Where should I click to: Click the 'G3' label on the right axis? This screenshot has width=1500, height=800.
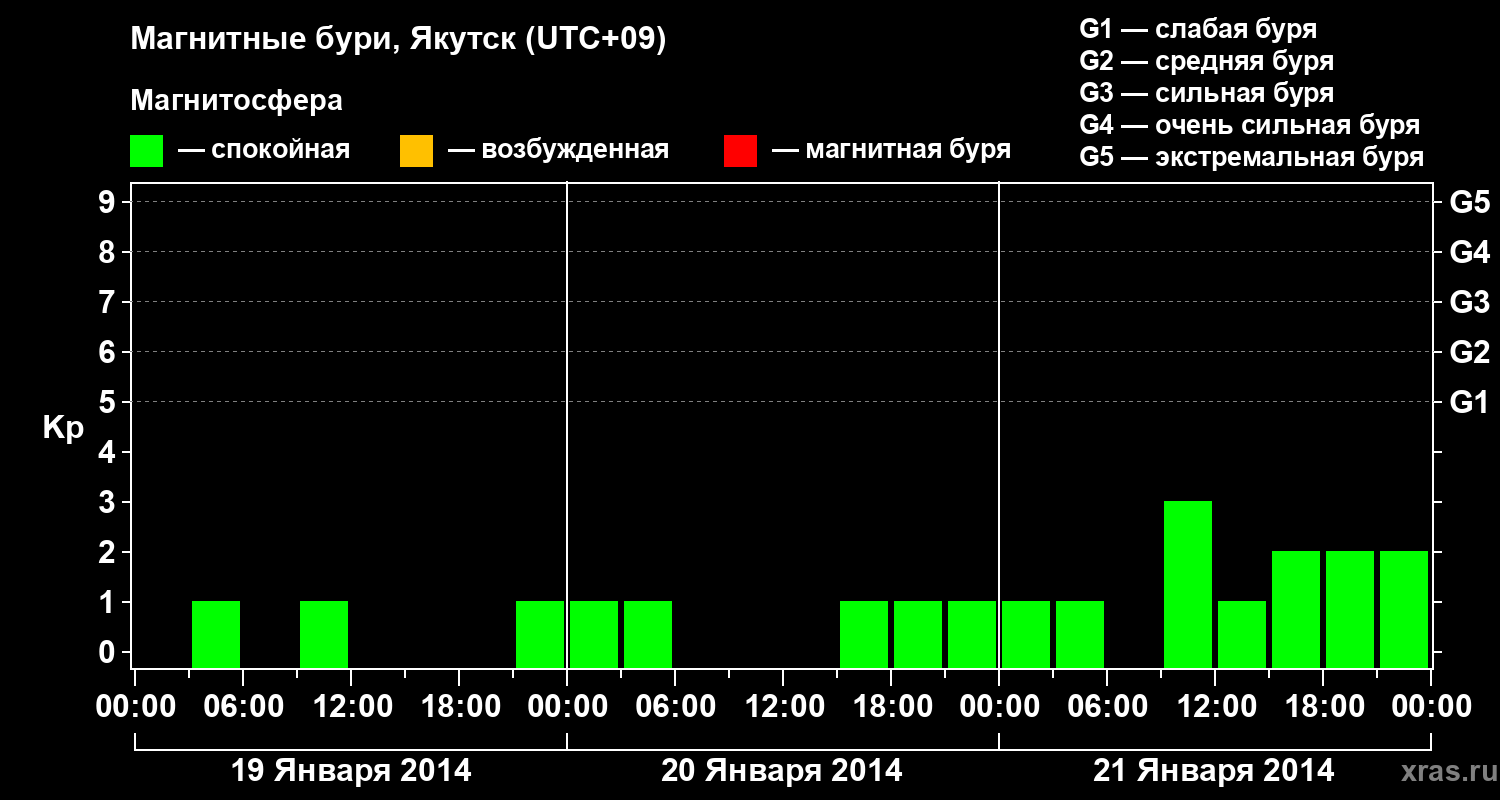point(1469,302)
